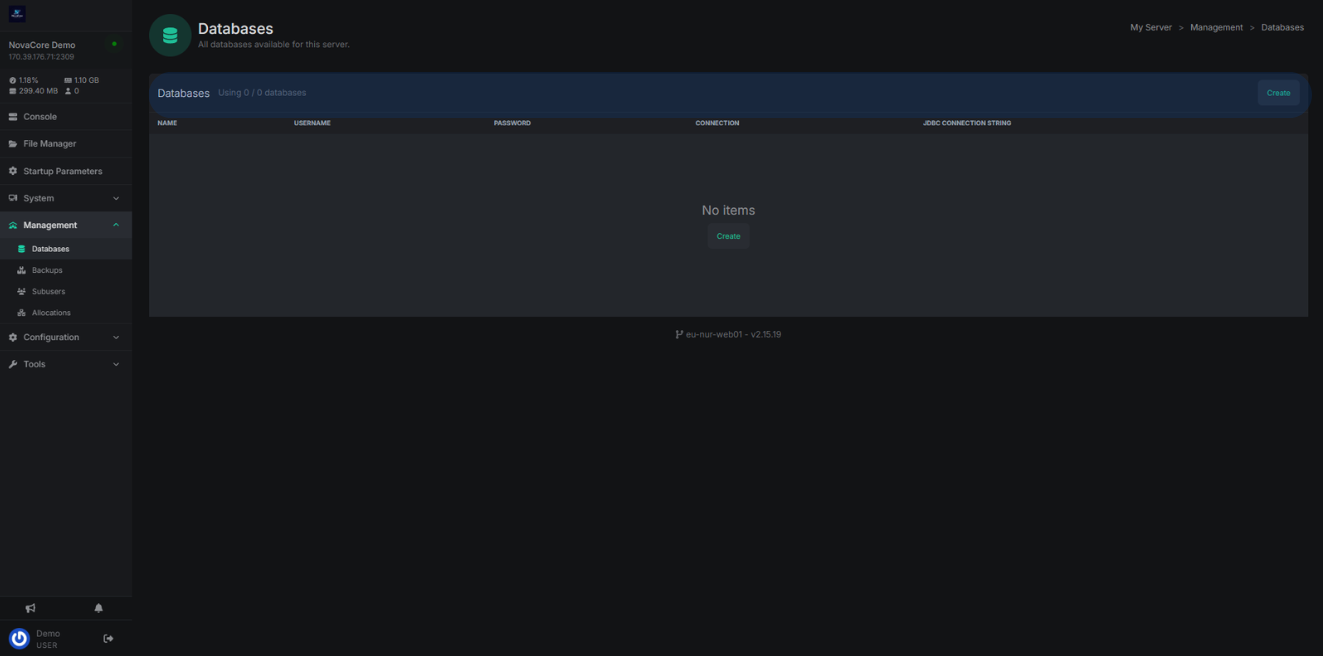Viewport: 1323px width, 656px height.
Task: Click the NovaCore logo at top left
Action: pos(17,14)
